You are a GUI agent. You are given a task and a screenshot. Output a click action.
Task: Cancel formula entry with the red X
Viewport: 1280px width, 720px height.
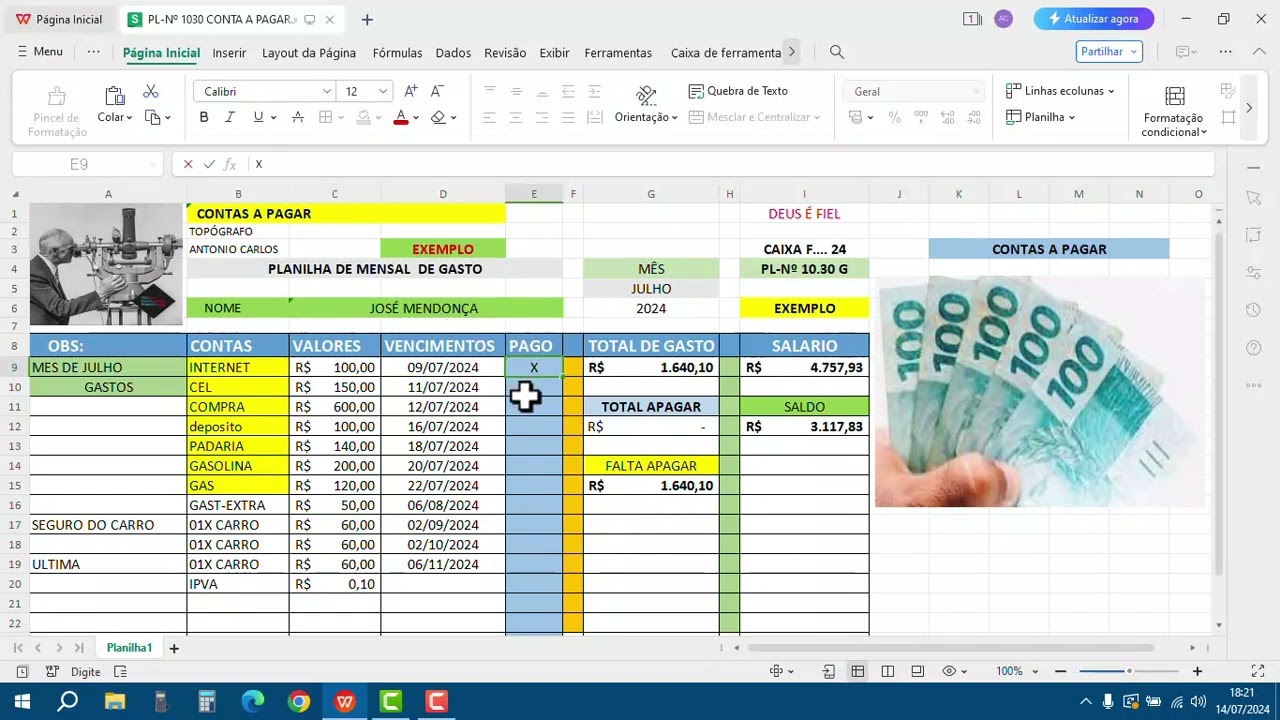tap(188, 164)
